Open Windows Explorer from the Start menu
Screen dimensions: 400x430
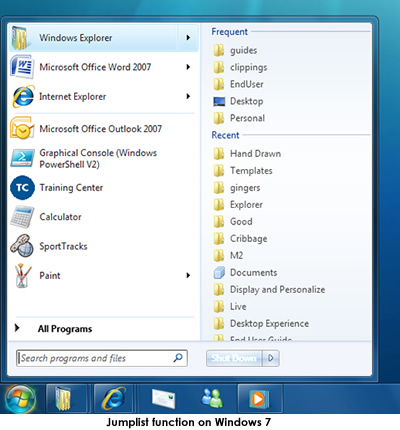[103, 38]
